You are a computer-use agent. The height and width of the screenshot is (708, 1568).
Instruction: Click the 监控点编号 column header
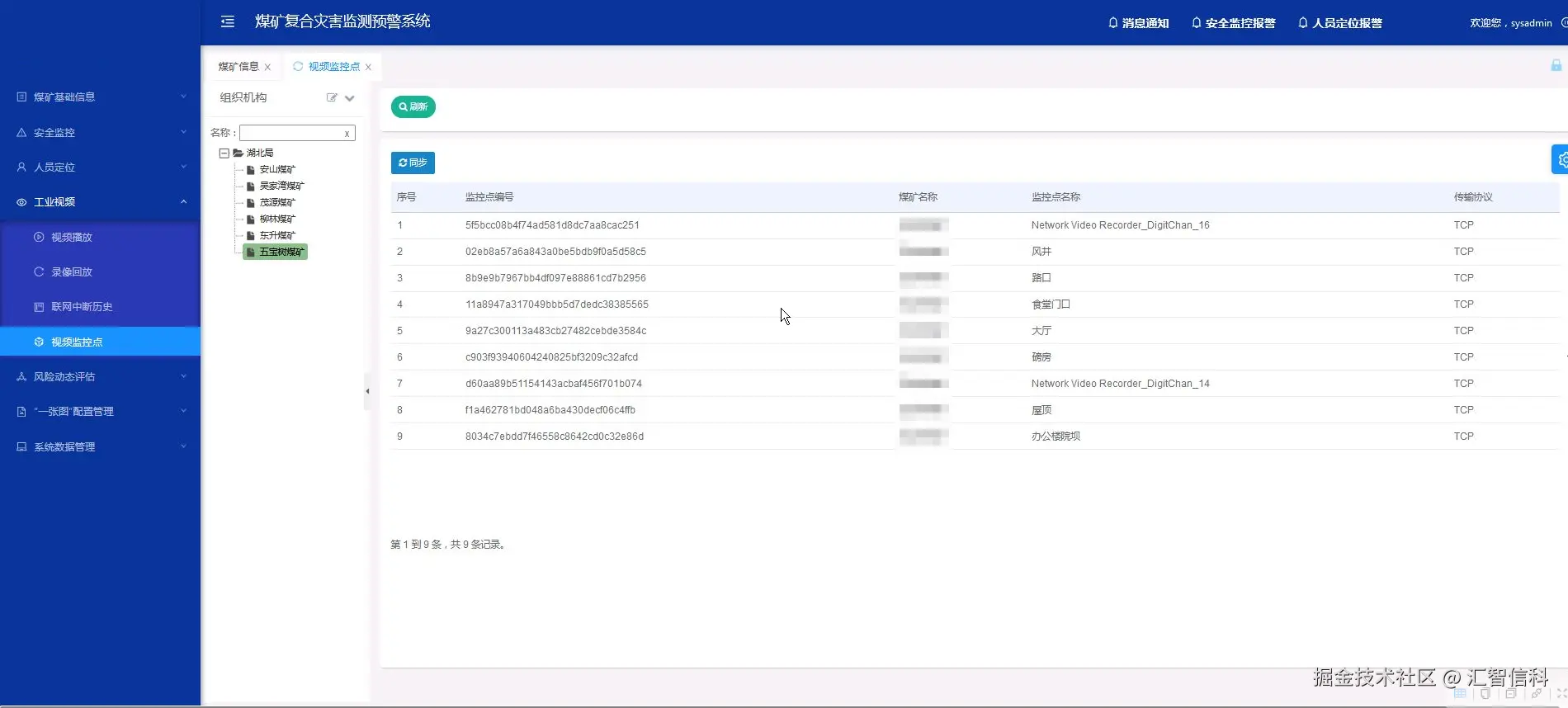point(489,197)
